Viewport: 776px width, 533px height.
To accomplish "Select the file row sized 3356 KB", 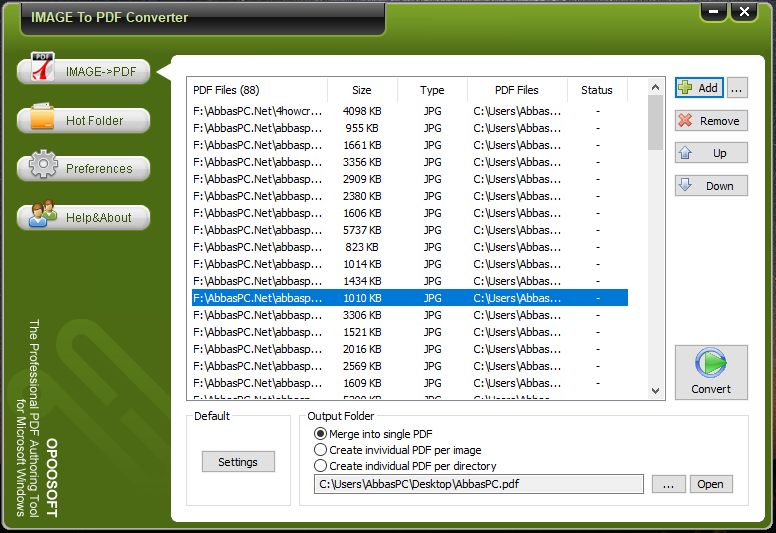I will coord(410,162).
